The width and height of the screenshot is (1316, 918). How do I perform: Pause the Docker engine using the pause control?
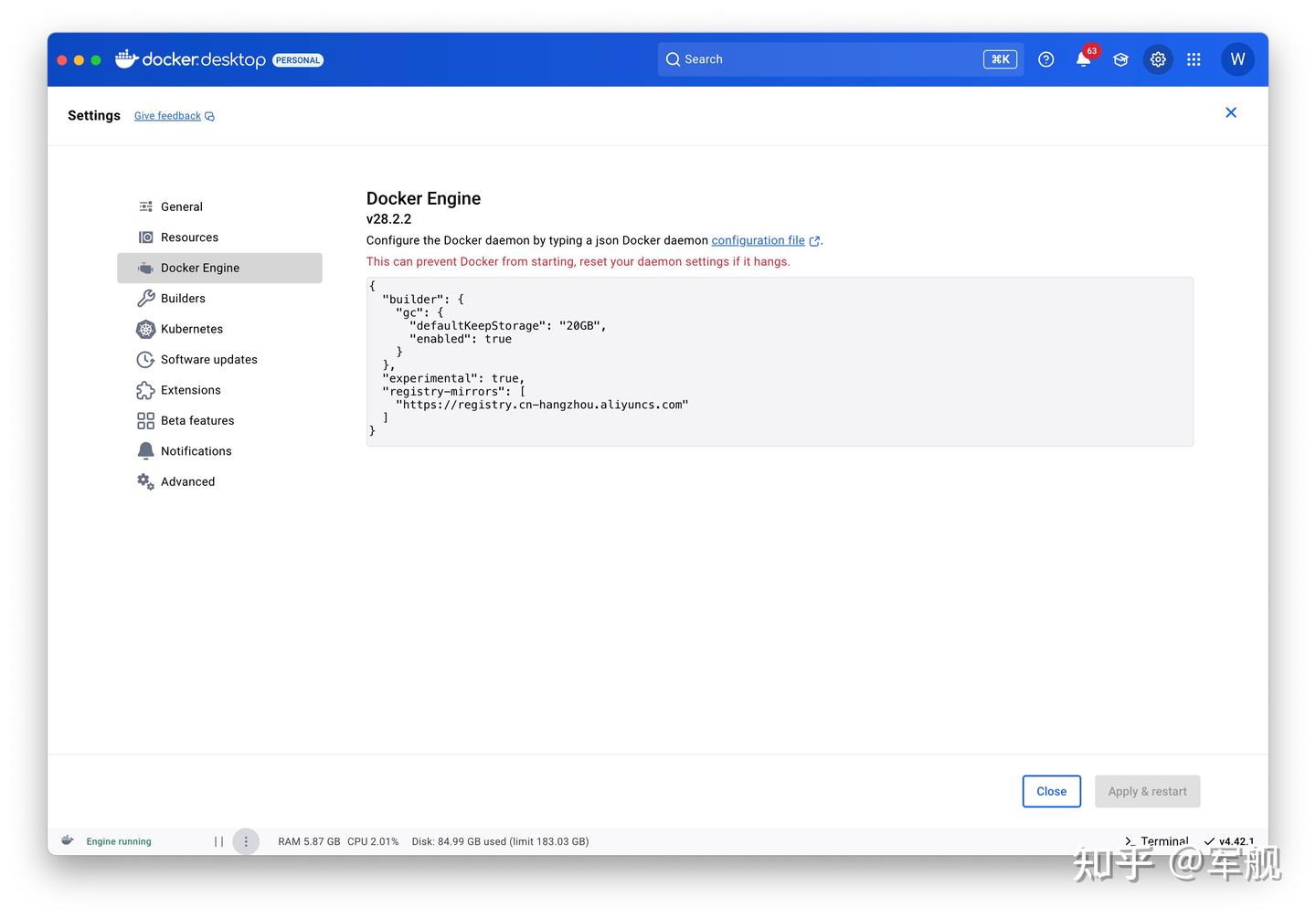[x=218, y=840]
